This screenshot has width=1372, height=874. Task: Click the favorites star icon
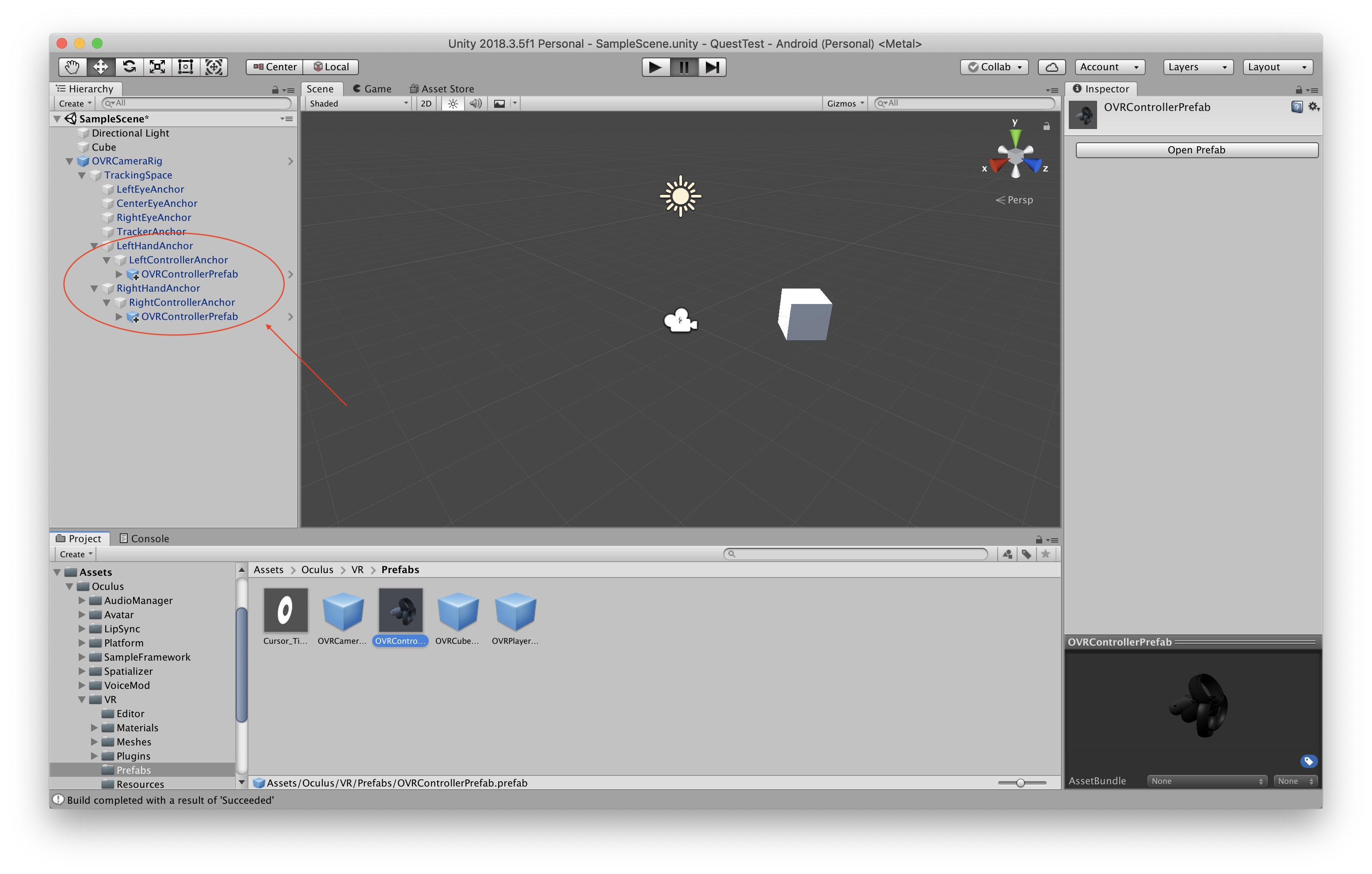(1045, 555)
